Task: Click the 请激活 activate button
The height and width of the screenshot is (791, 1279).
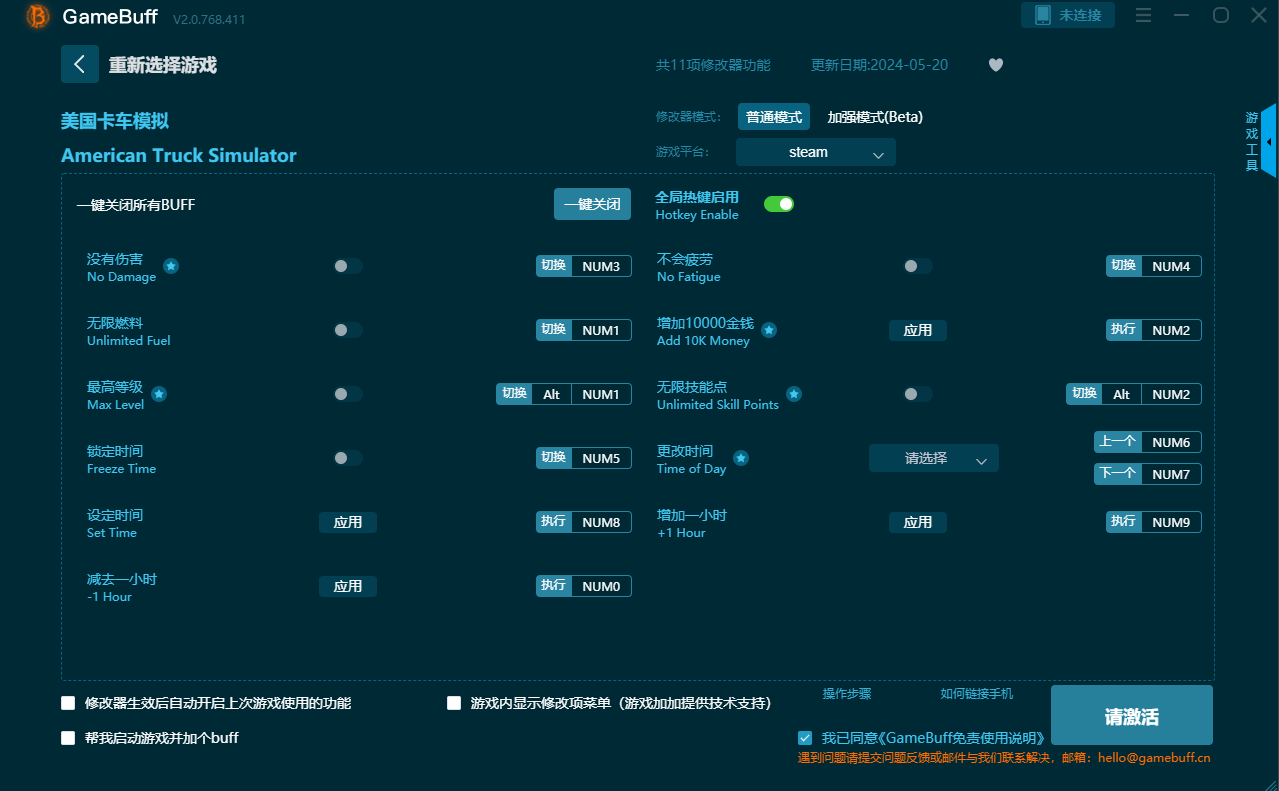Action: pos(1132,716)
